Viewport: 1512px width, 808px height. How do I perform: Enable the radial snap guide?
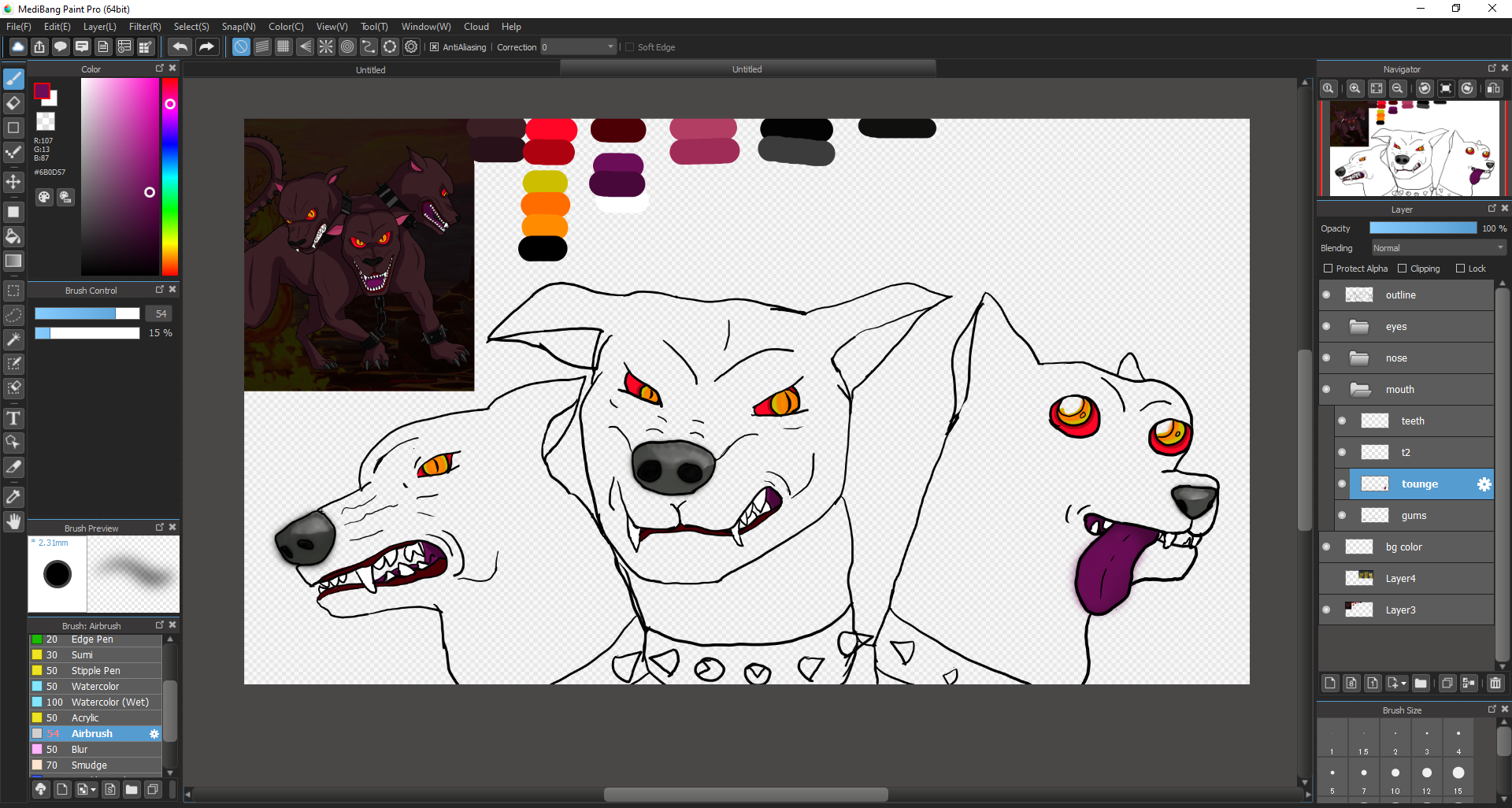tap(326, 47)
